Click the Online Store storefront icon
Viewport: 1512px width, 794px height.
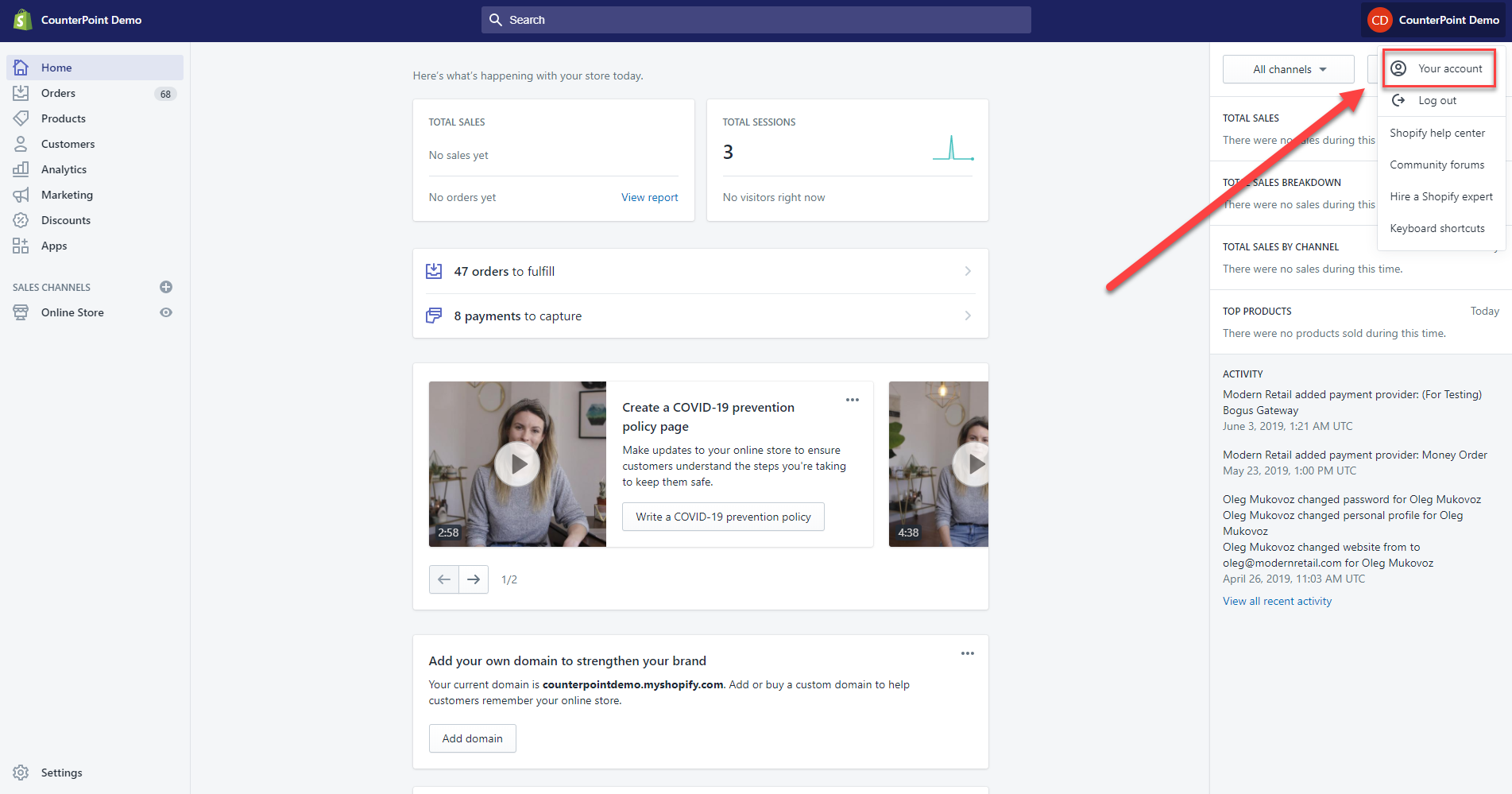point(21,312)
